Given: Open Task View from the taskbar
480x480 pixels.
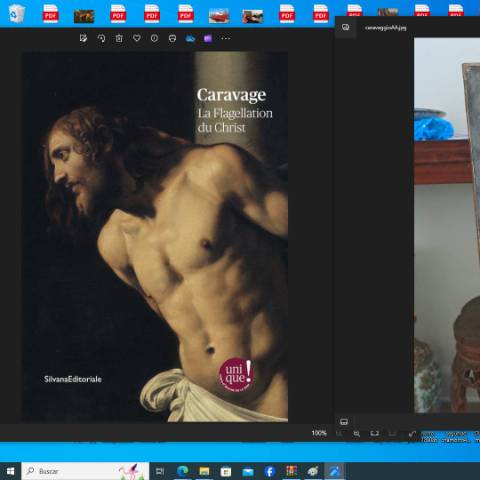Looking at the screenshot, I should click(x=160, y=471).
